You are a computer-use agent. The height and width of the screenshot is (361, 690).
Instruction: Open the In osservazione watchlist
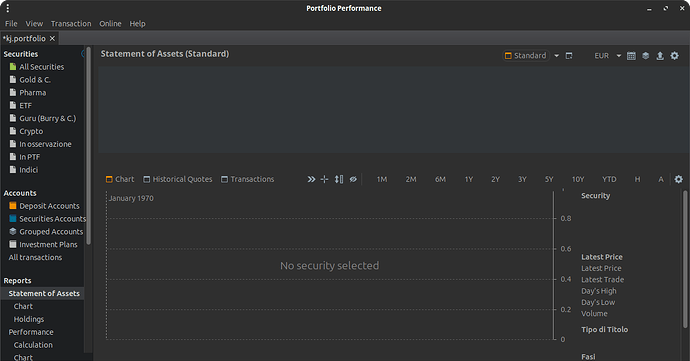coord(45,144)
